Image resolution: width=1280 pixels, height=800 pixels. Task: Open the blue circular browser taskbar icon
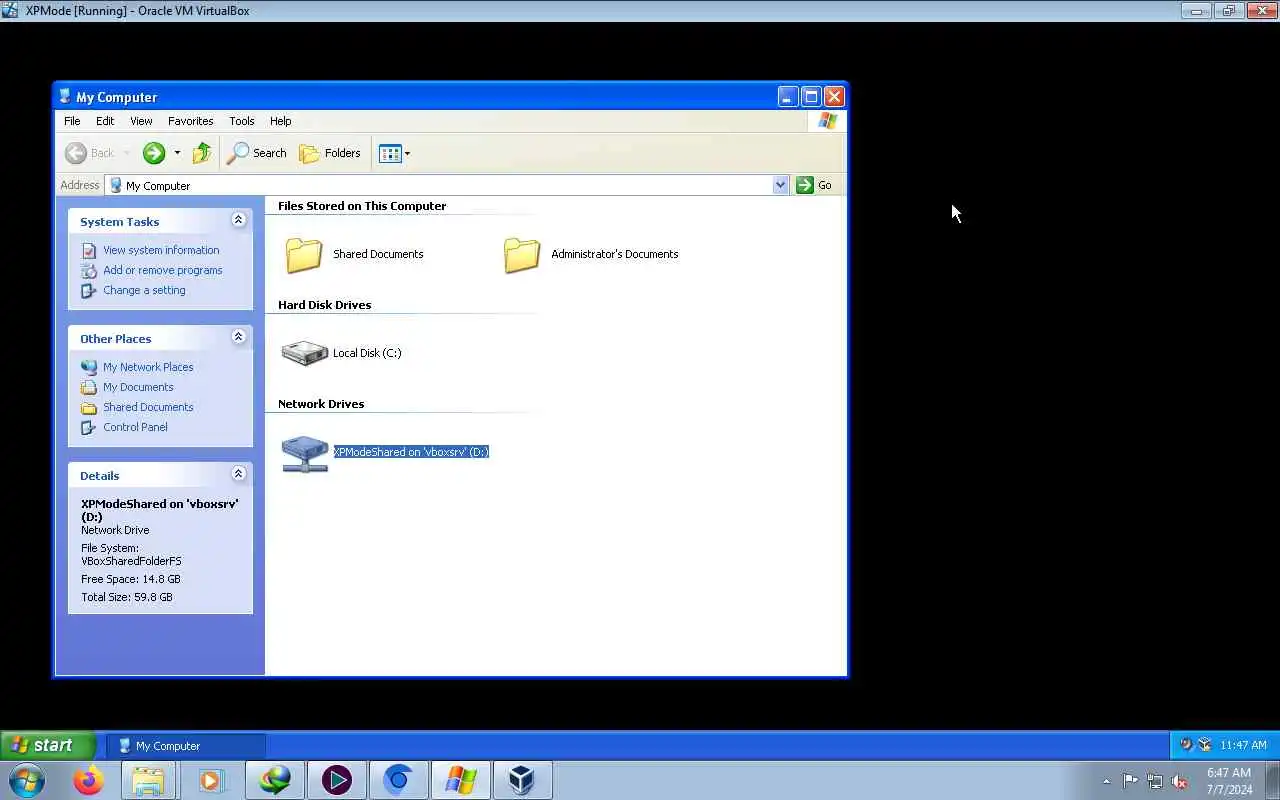point(398,780)
